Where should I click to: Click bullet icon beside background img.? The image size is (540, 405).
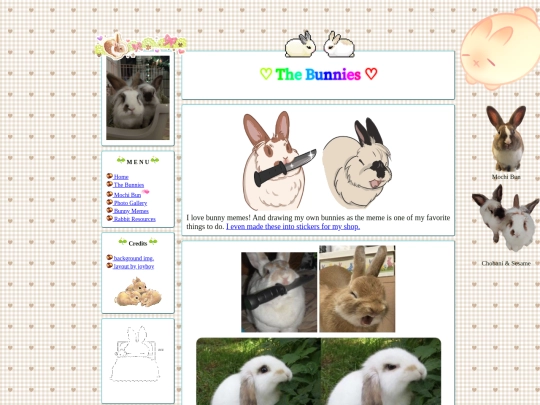coord(110,258)
